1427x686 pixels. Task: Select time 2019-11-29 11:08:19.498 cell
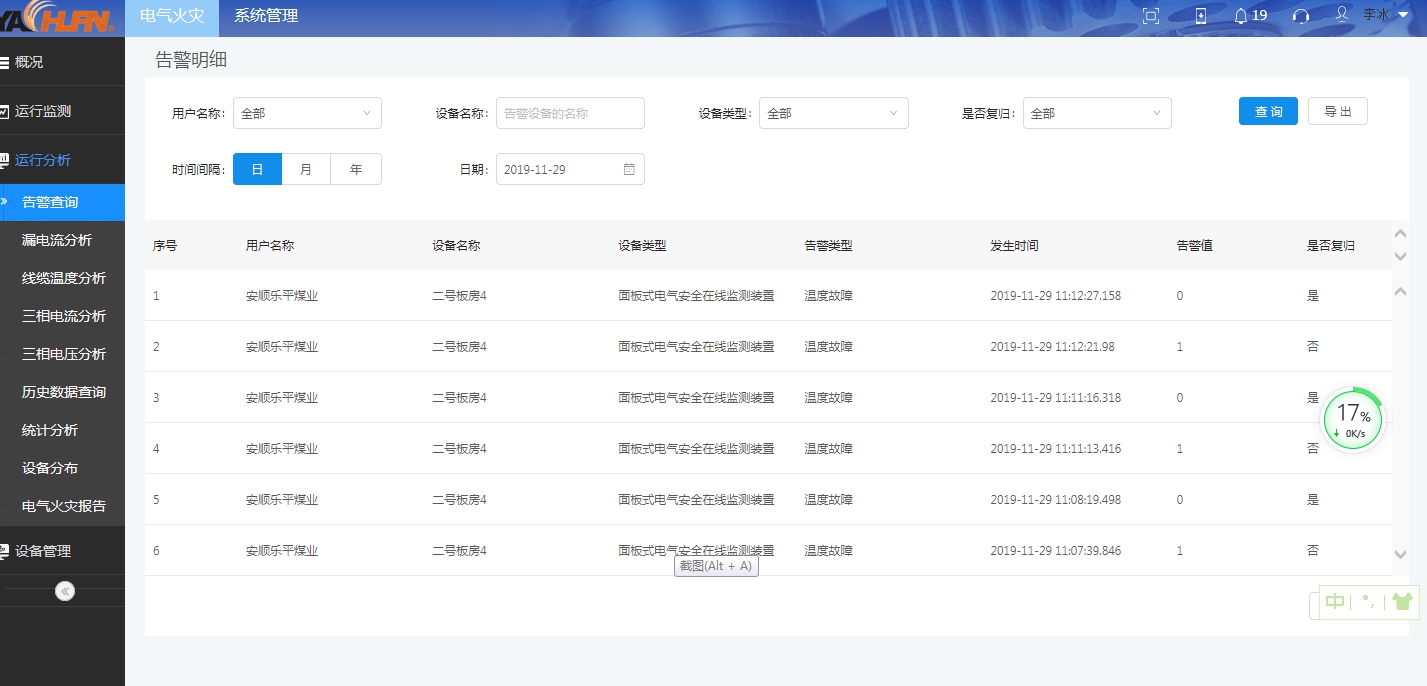click(1055, 499)
